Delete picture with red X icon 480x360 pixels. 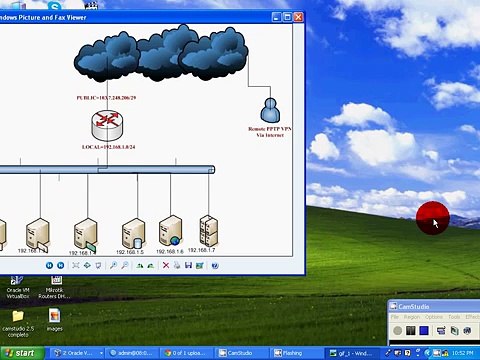tap(166, 265)
